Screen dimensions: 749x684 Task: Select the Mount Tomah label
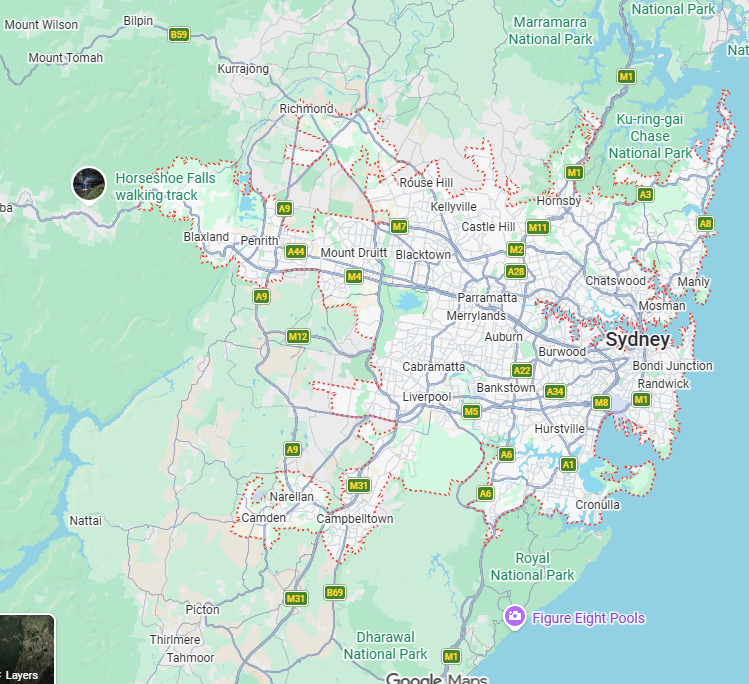point(65,58)
